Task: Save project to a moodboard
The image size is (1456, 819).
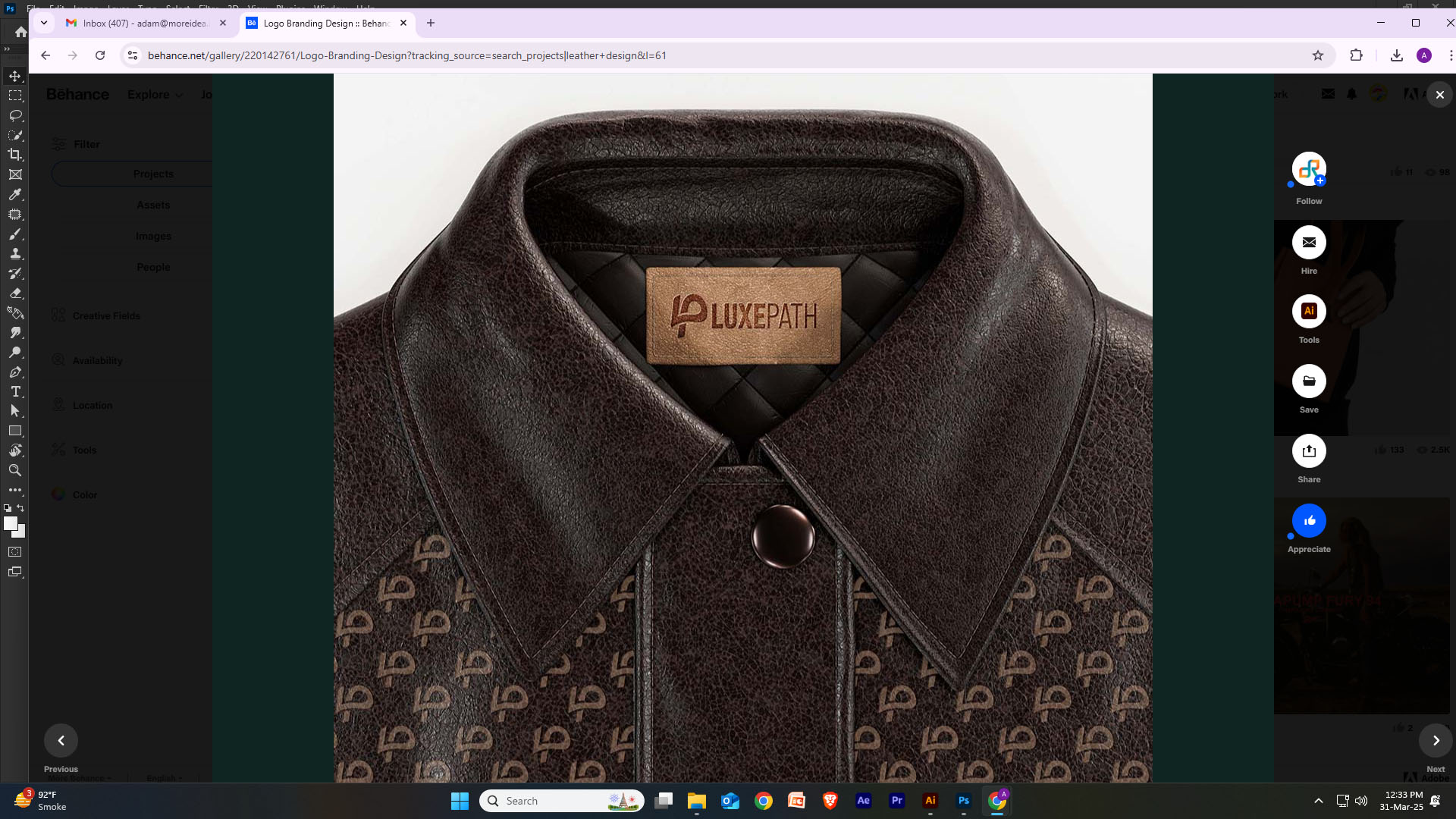Action: (1309, 381)
